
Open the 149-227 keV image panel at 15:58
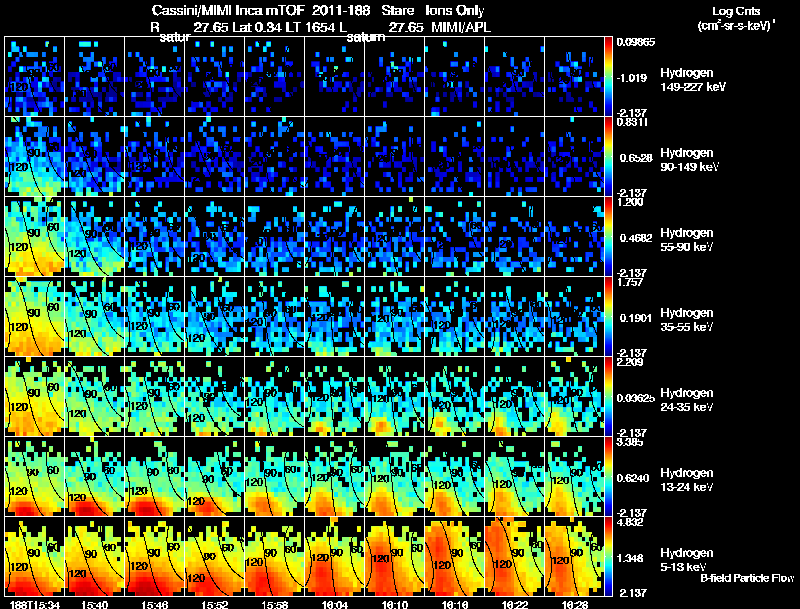pos(274,77)
